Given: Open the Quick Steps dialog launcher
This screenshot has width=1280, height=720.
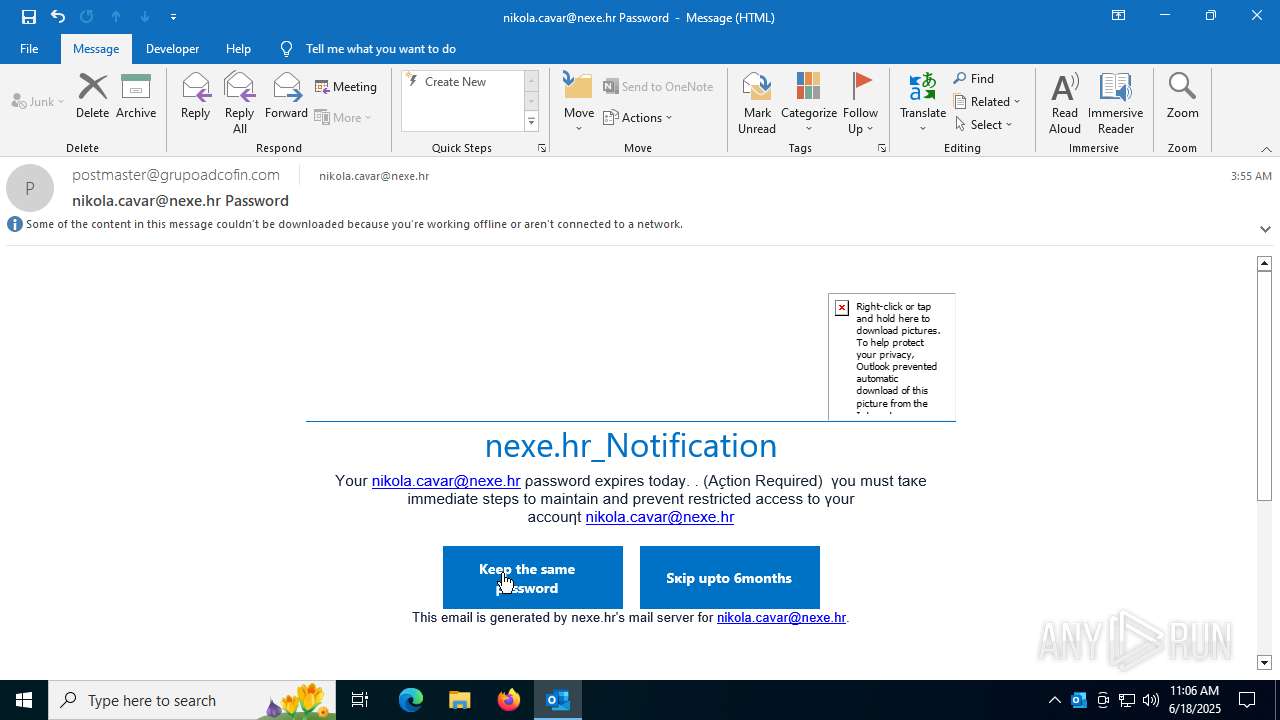Looking at the screenshot, I should click(x=542, y=148).
